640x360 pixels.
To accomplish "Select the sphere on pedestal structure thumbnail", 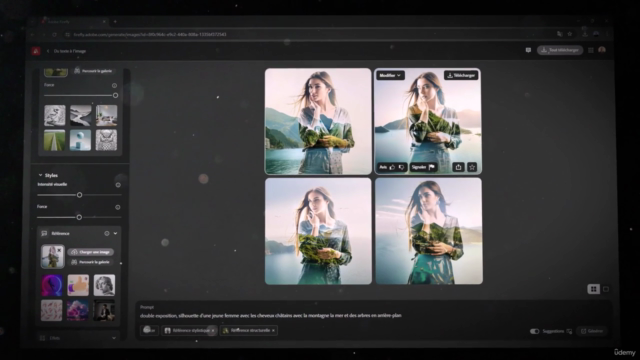I will [x=80, y=140].
